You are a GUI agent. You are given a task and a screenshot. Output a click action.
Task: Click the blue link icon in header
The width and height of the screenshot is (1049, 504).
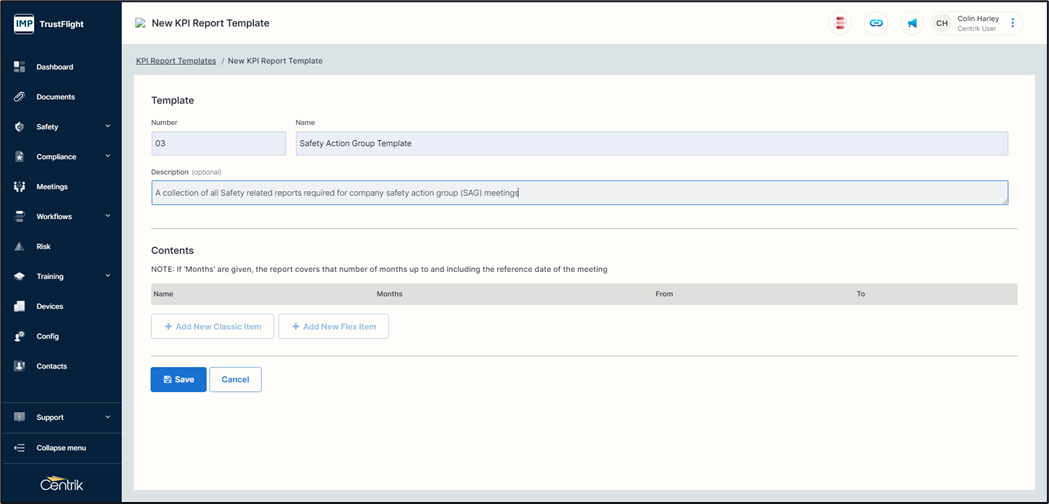(876, 23)
